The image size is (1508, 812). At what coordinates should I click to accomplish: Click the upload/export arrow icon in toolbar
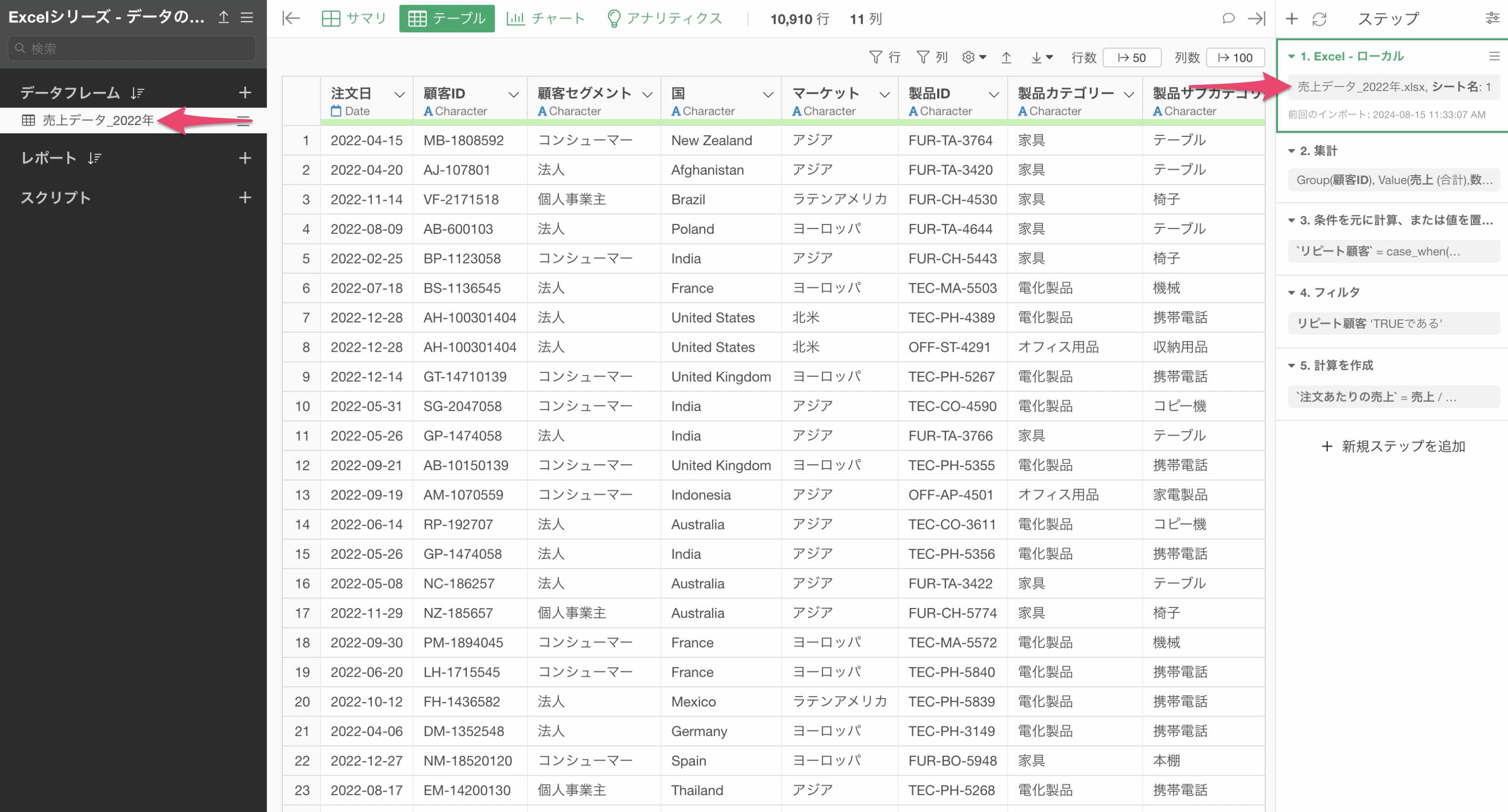[1006, 57]
